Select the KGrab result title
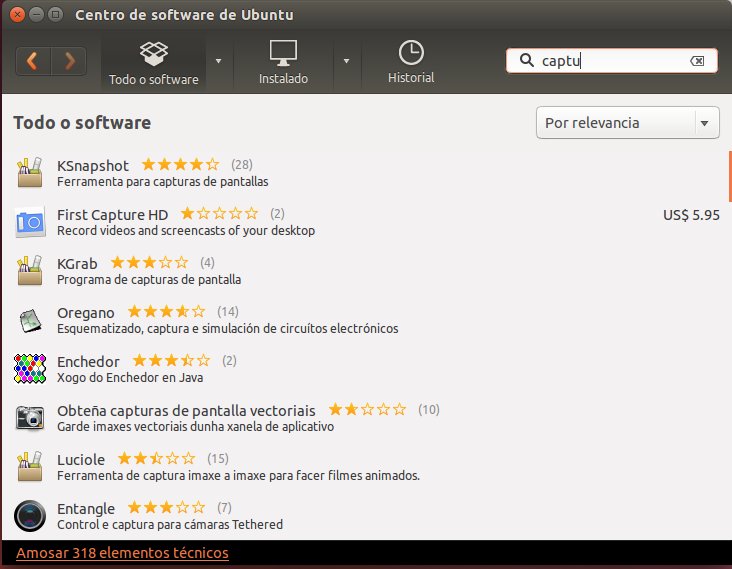 pos(77,264)
